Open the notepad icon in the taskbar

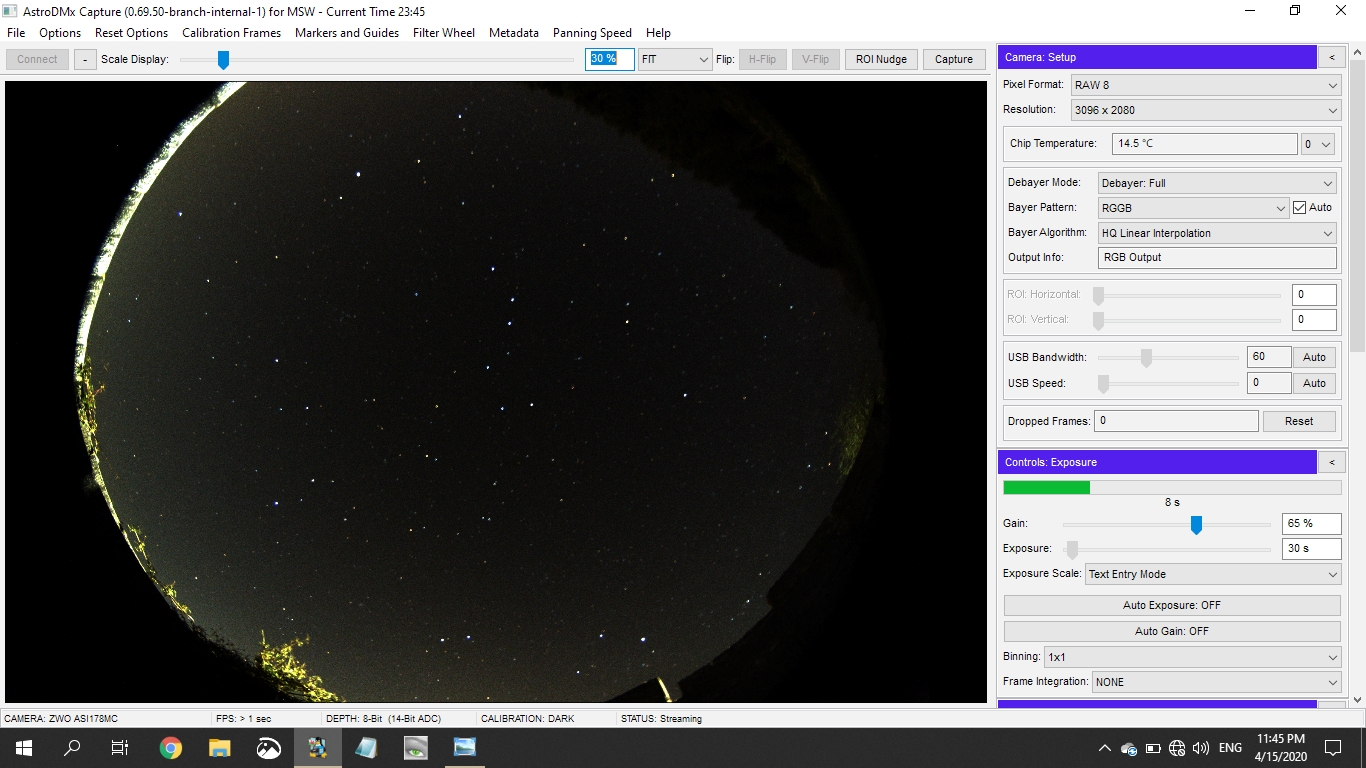[x=365, y=747]
